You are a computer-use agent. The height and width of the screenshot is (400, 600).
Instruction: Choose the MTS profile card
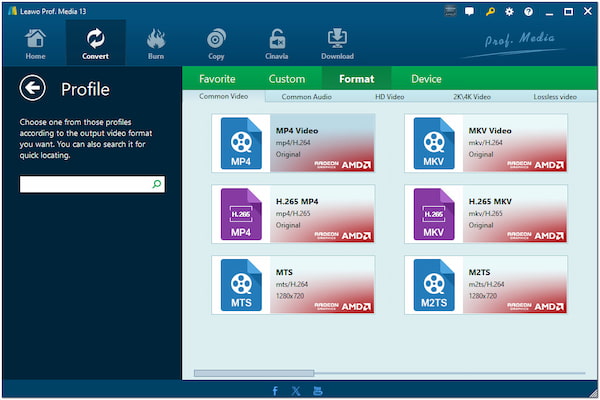pyautogui.click(x=293, y=285)
